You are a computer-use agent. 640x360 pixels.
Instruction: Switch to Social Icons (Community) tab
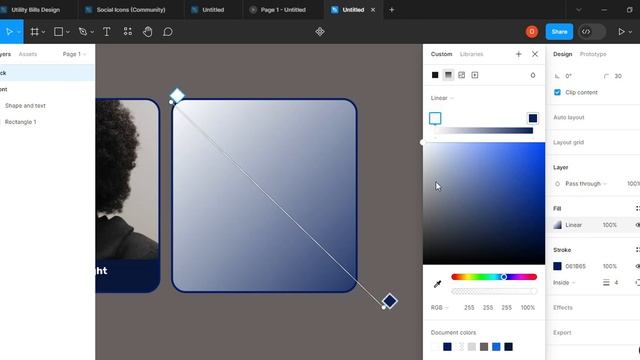131,9
